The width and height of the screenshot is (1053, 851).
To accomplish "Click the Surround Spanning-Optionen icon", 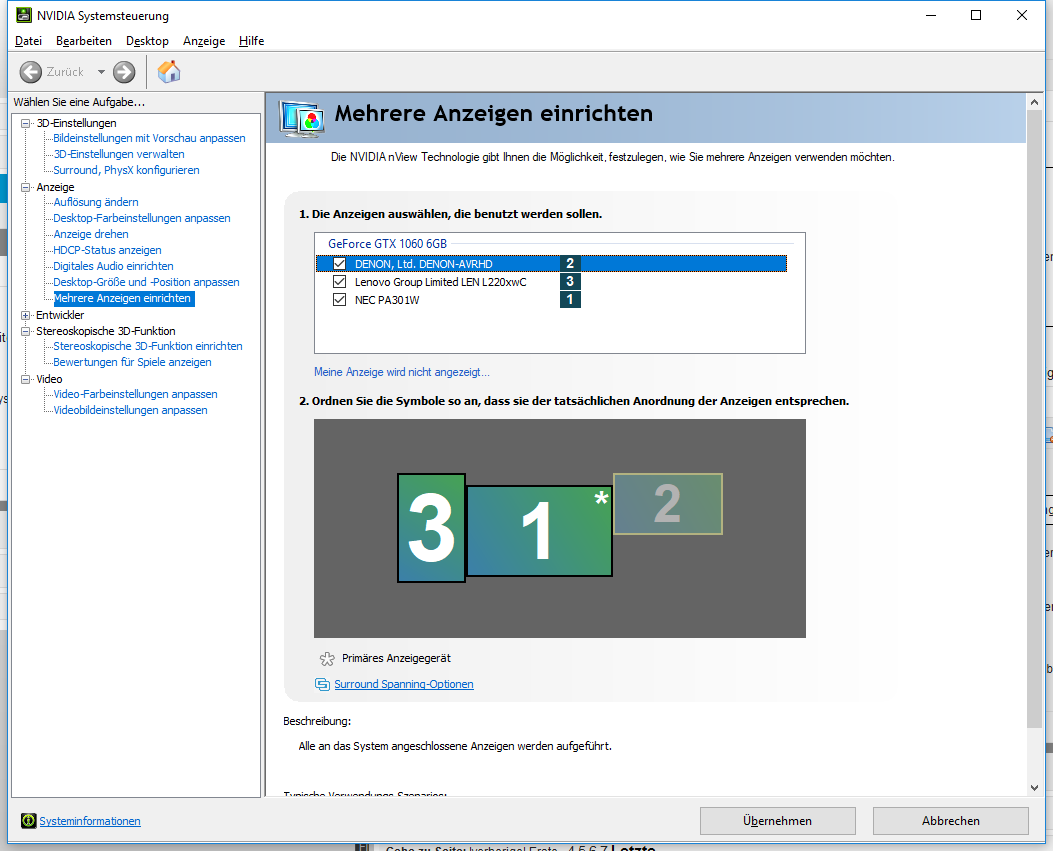I will [322, 684].
